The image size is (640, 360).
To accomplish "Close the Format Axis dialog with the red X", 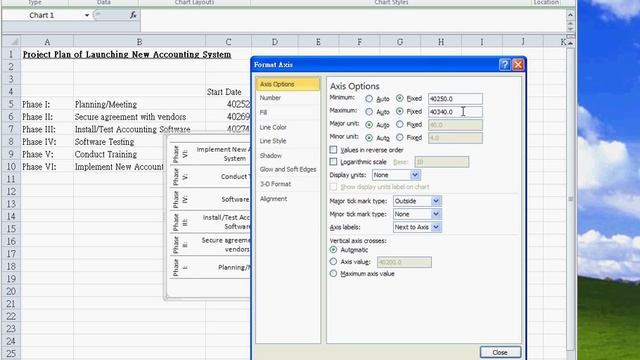I will 518,64.
